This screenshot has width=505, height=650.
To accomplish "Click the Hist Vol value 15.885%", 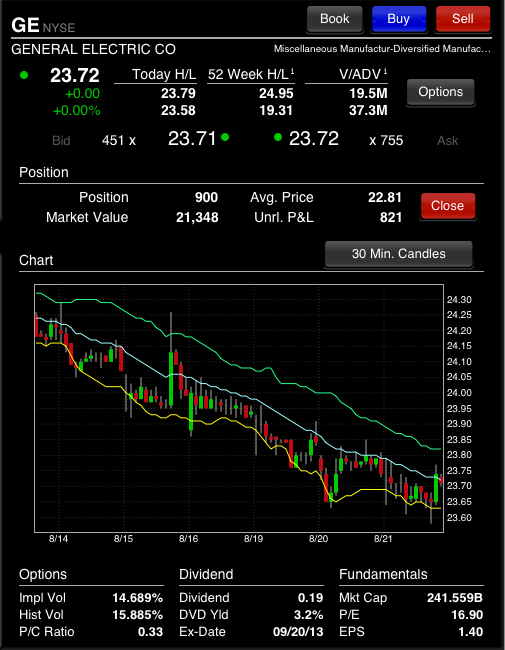I will [x=137, y=615].
